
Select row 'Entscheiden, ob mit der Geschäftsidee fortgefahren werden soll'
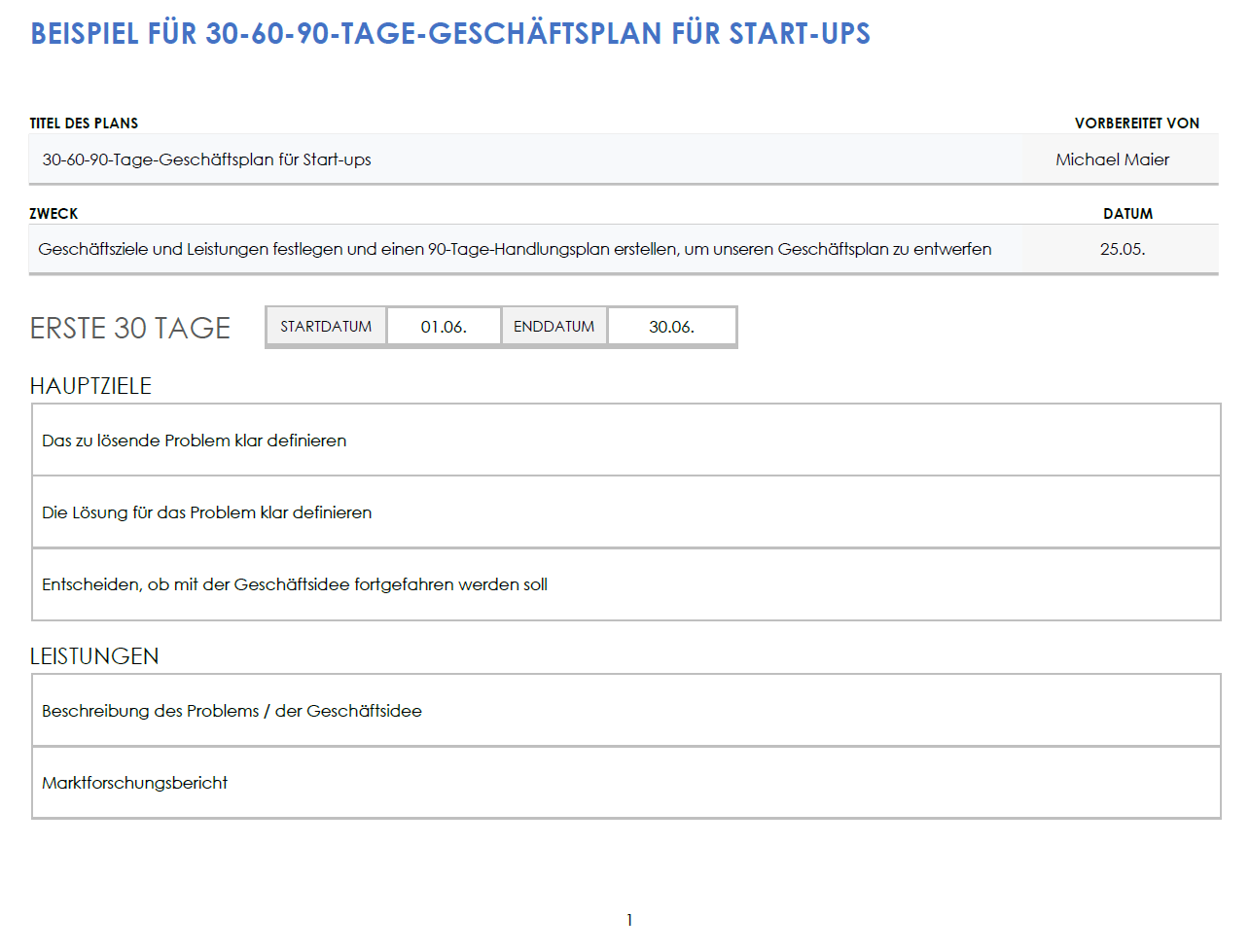pos(626,584)
